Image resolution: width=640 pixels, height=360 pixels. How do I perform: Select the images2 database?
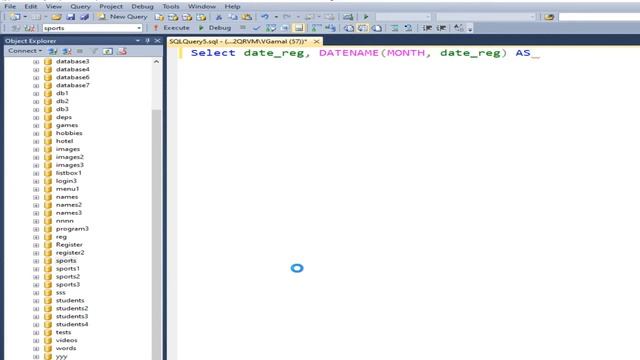coord(70,157)
